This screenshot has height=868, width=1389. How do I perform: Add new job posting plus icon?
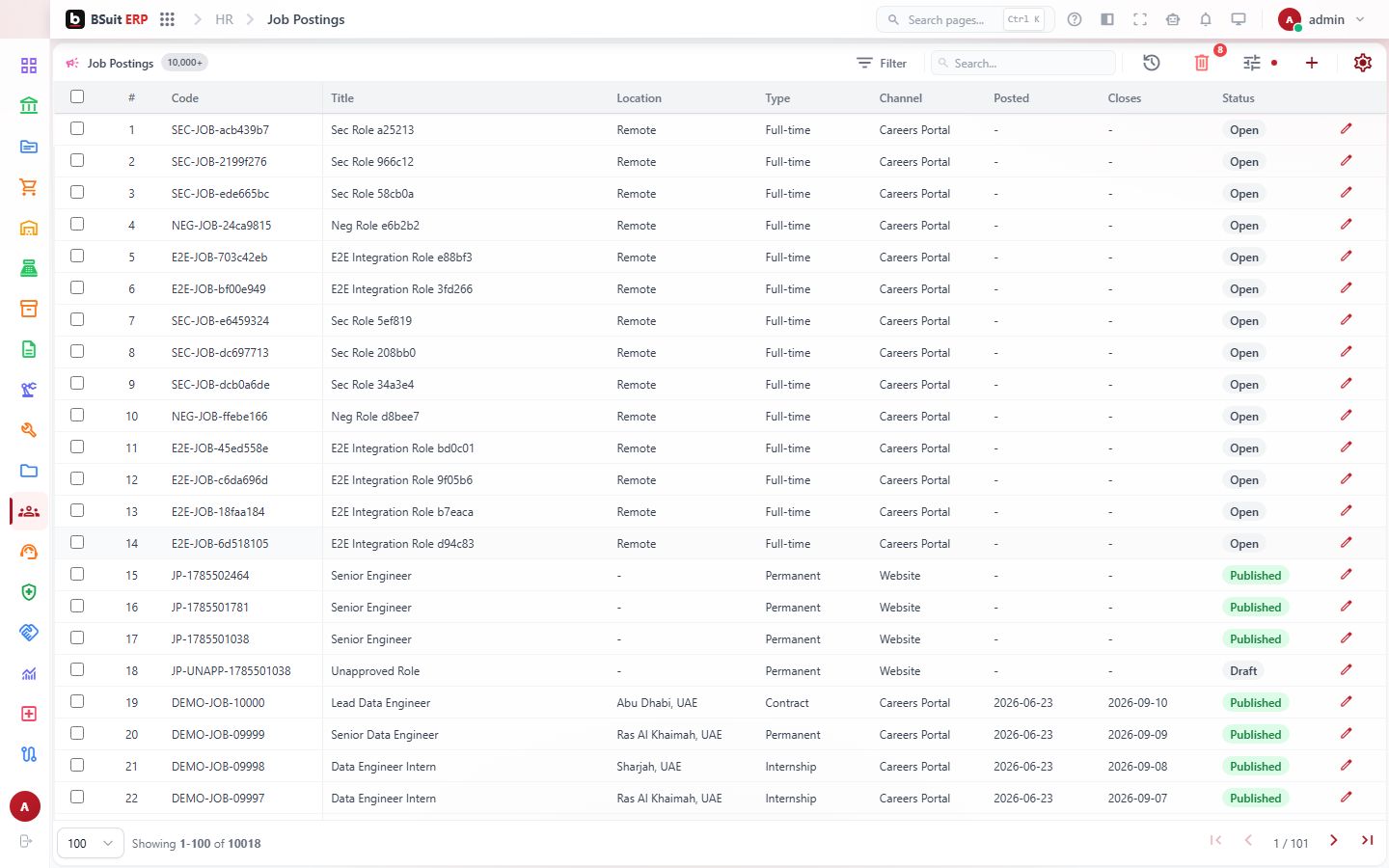[1312, 63]
